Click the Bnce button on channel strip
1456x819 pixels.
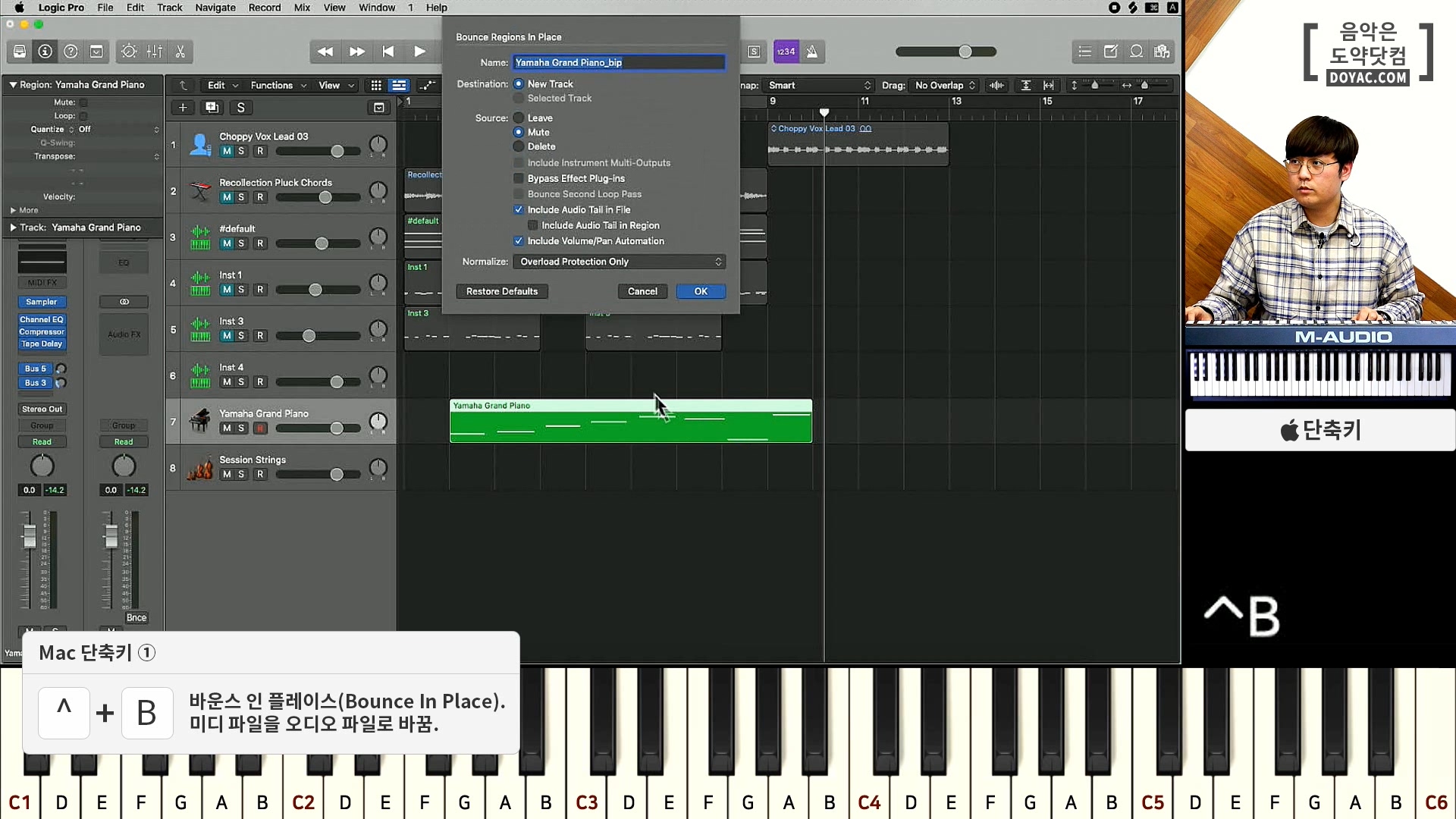(136, 618)
